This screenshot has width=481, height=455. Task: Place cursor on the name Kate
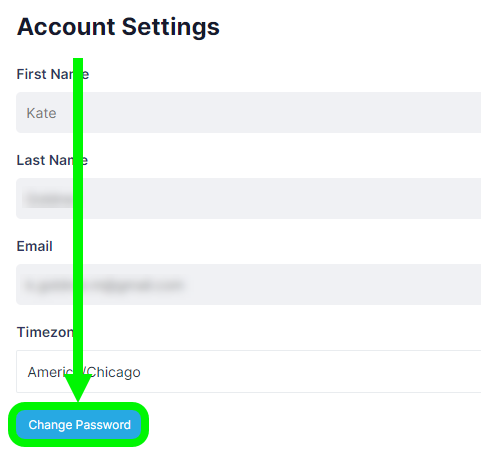point(41,113)
